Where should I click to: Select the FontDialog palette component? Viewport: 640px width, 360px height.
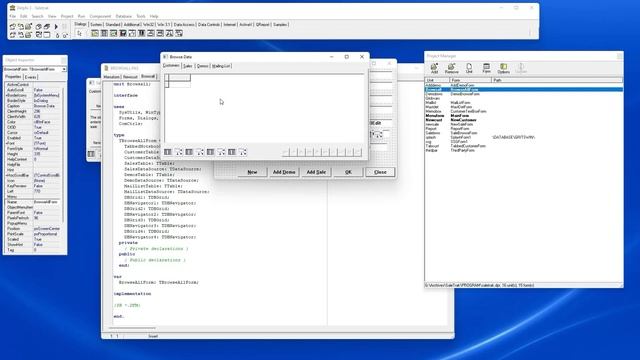point(132,33)
